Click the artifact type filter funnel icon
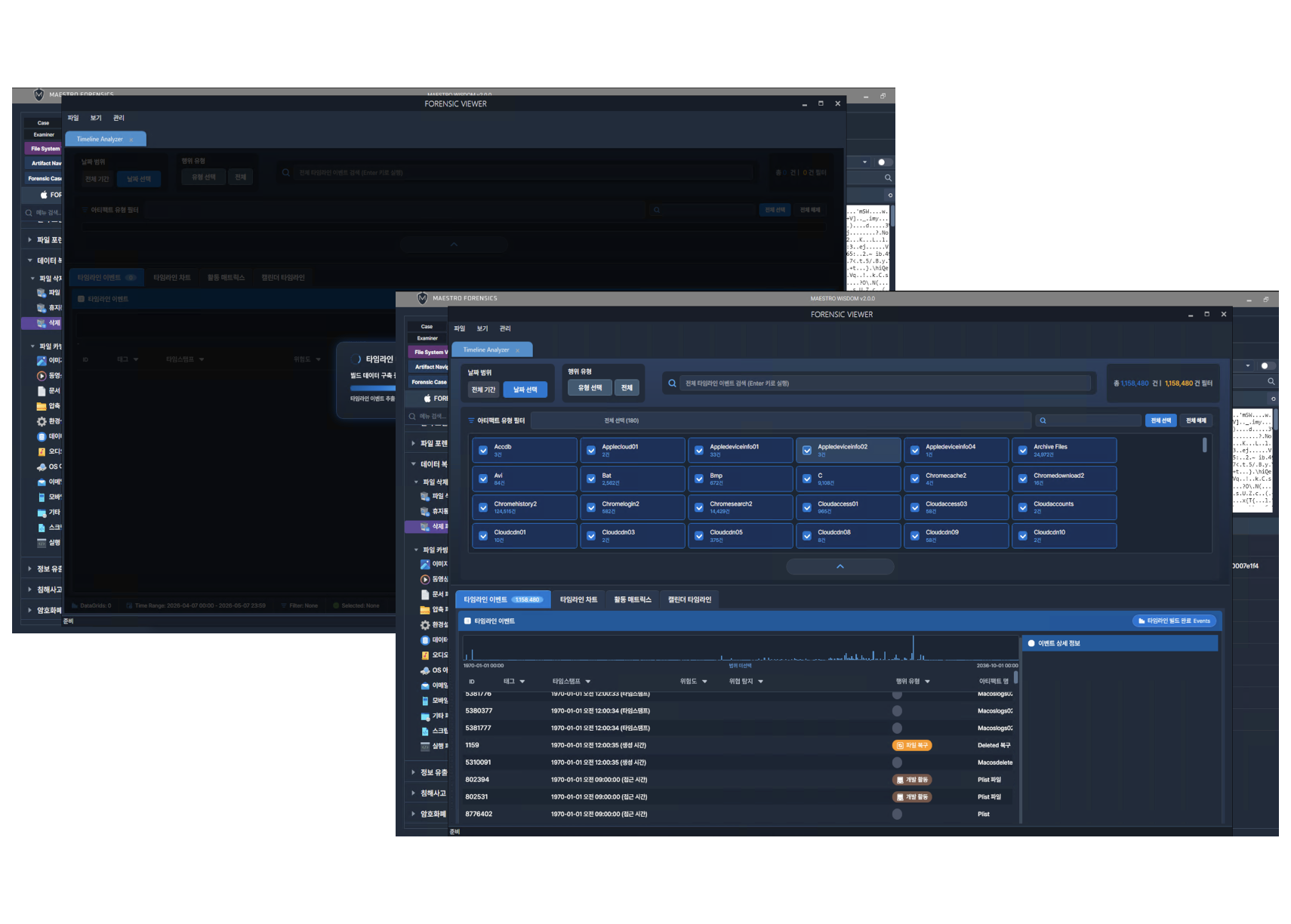Screen dimensions: 1291x924 (471, 420)
